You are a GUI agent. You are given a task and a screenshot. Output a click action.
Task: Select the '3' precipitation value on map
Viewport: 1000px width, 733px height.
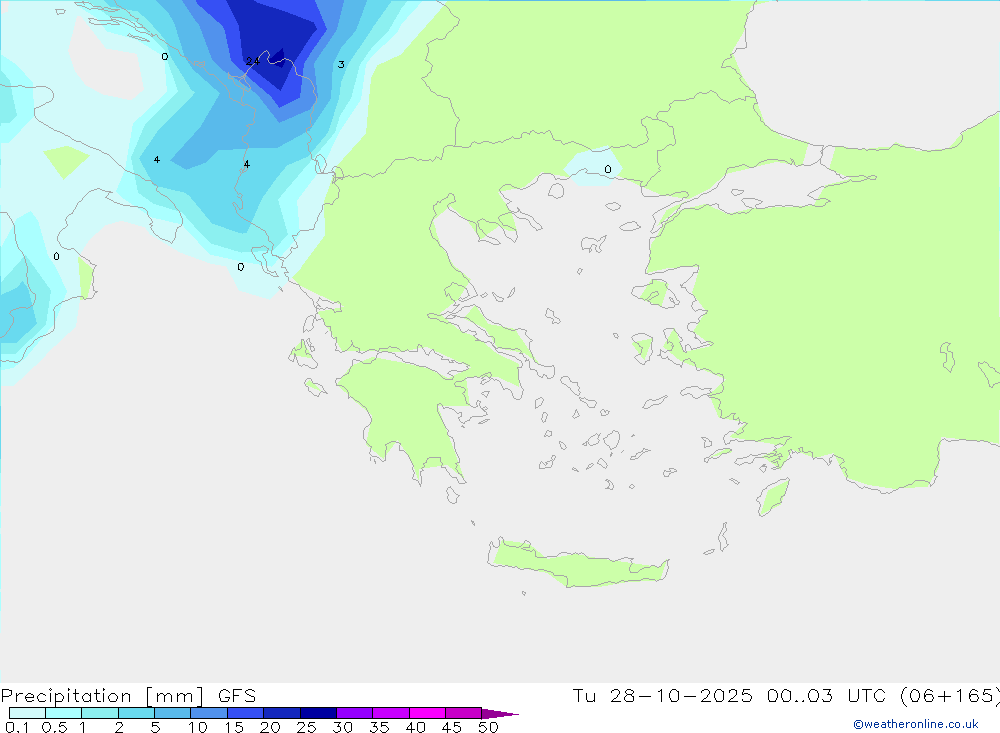341,64
